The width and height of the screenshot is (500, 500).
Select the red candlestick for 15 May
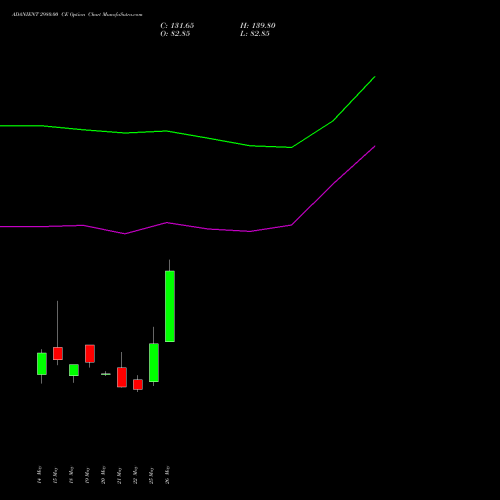(58, 353)
